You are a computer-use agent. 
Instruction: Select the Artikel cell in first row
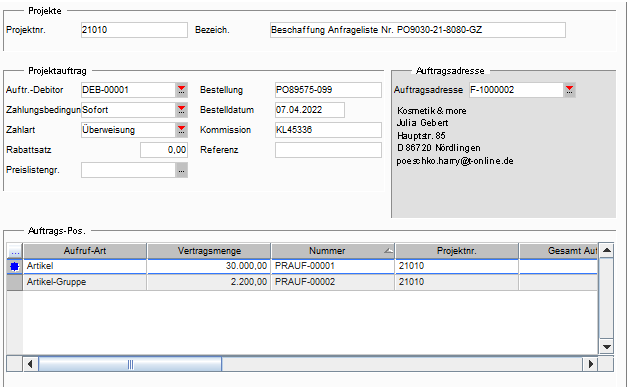click(85, 266)
